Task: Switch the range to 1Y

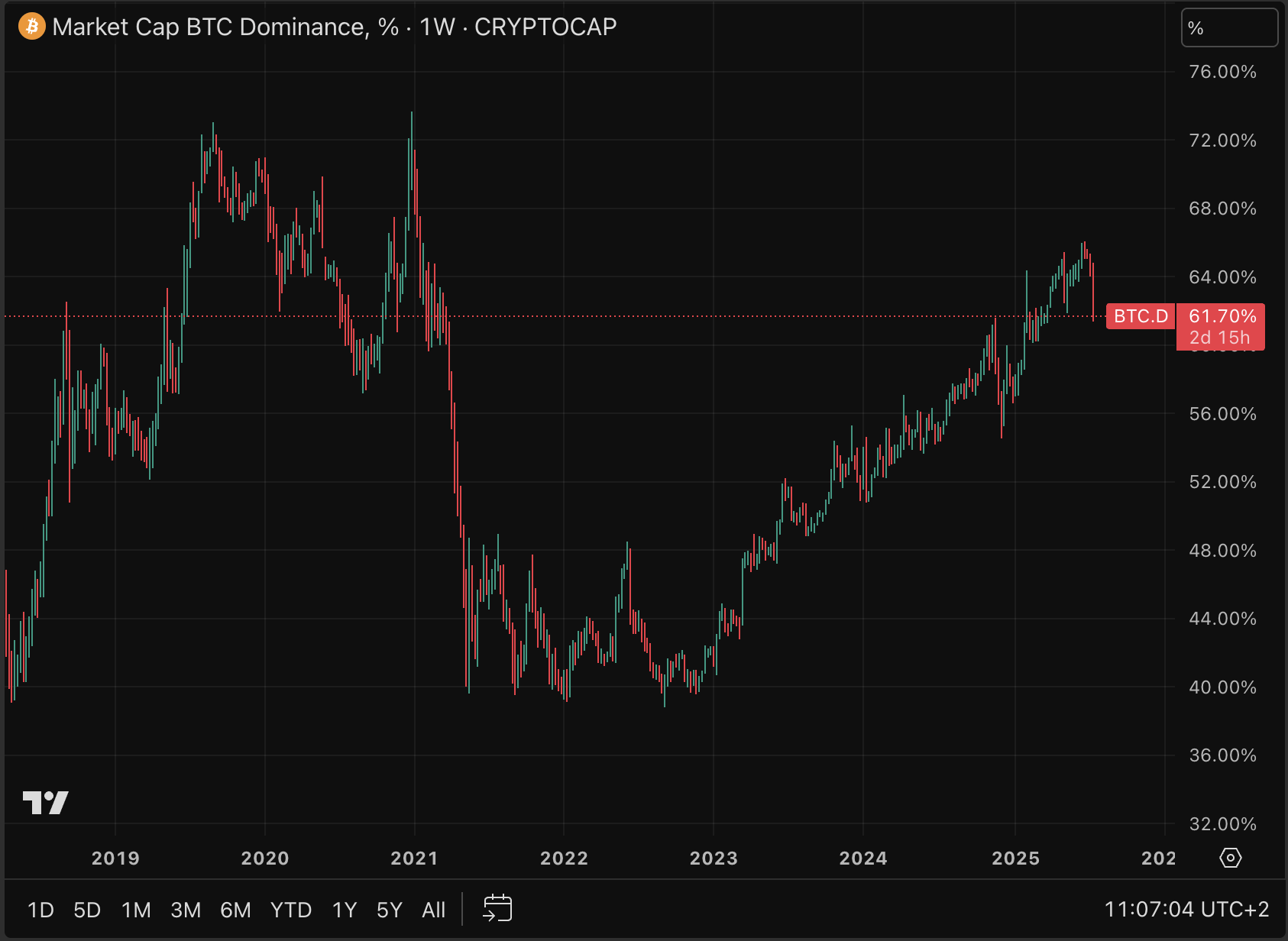Action: coord(345,910)
